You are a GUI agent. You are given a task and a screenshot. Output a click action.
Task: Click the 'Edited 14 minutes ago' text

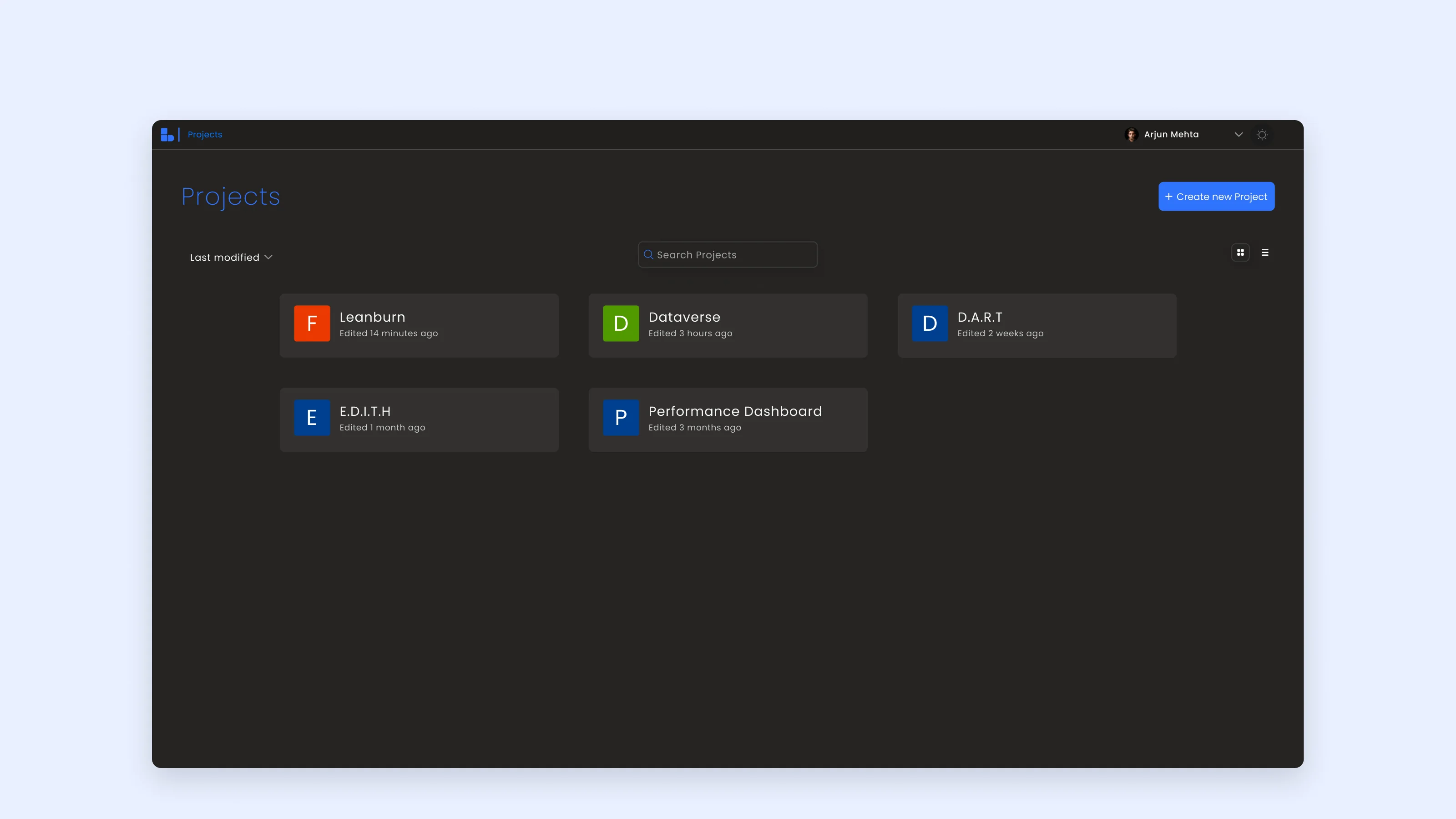point(388,334)
